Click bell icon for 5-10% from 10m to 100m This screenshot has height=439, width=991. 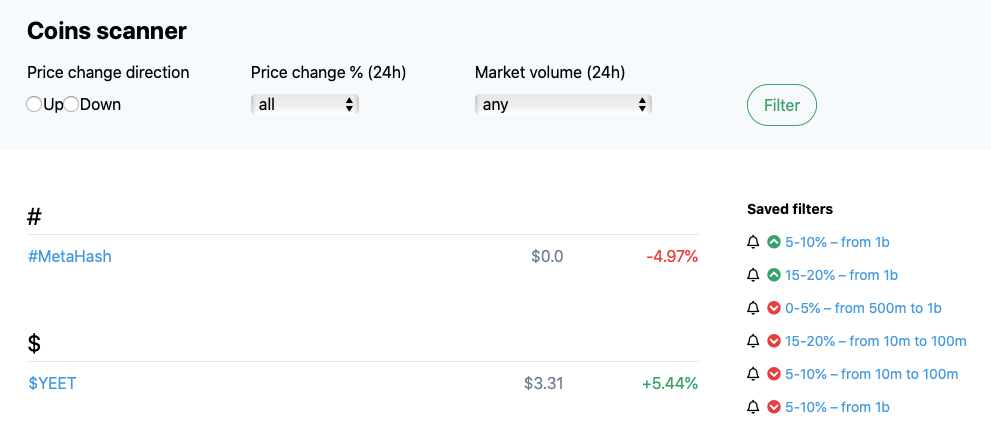(x=753, y=374)
